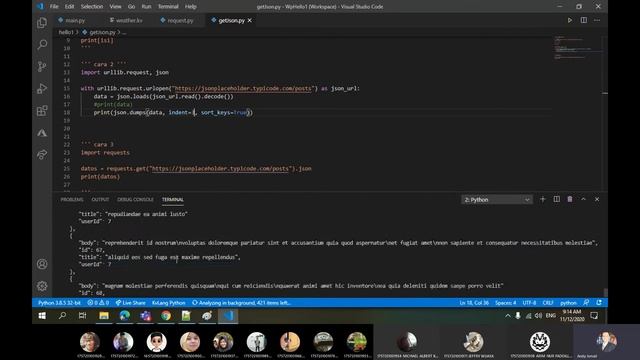Open the Live Share view in activity bar
The height and width of the screenshot is (360, 640).
(x=42, y=155)
